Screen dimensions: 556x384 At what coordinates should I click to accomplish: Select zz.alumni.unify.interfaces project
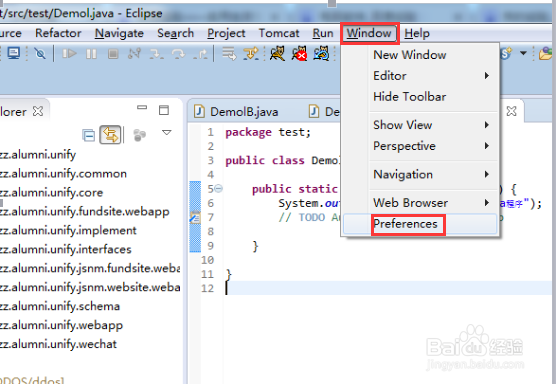coord(65,249)
